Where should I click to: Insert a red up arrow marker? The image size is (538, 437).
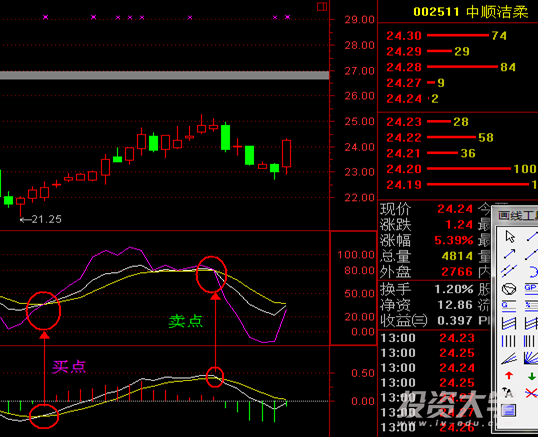coord(509,376)
